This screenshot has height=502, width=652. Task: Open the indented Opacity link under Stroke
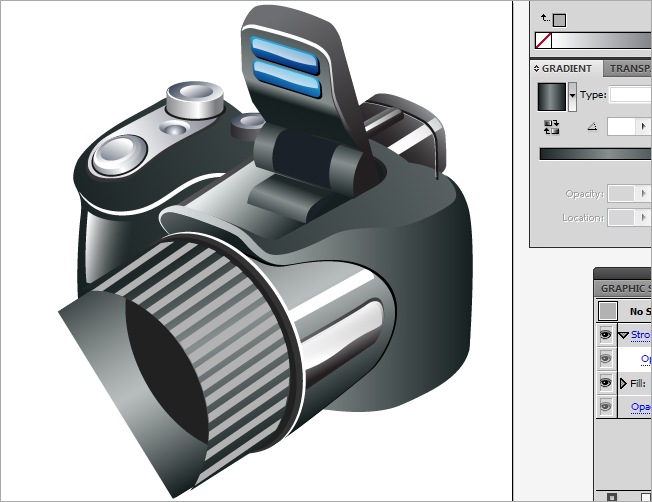click(x=646, y=359)
